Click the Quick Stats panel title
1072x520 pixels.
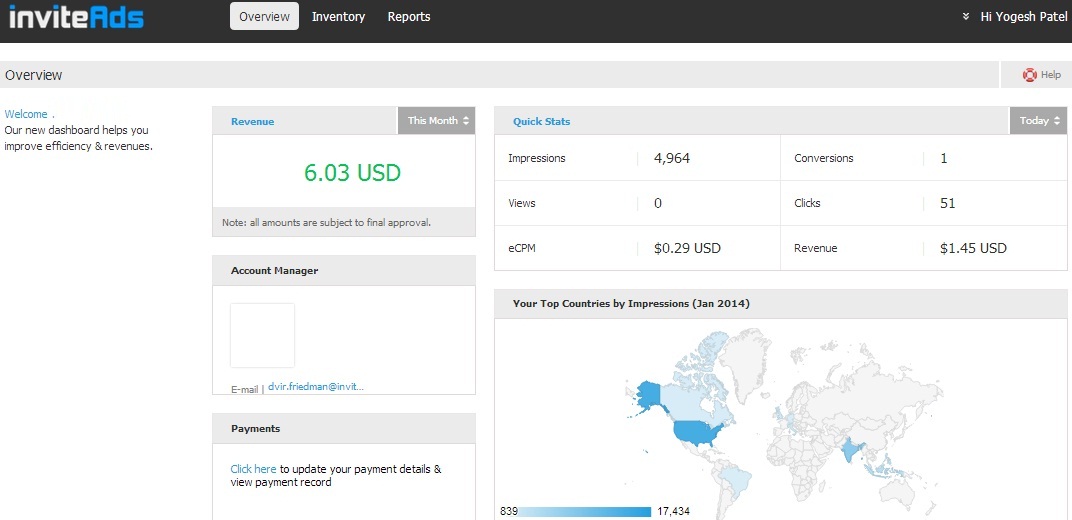click(541, 121)
